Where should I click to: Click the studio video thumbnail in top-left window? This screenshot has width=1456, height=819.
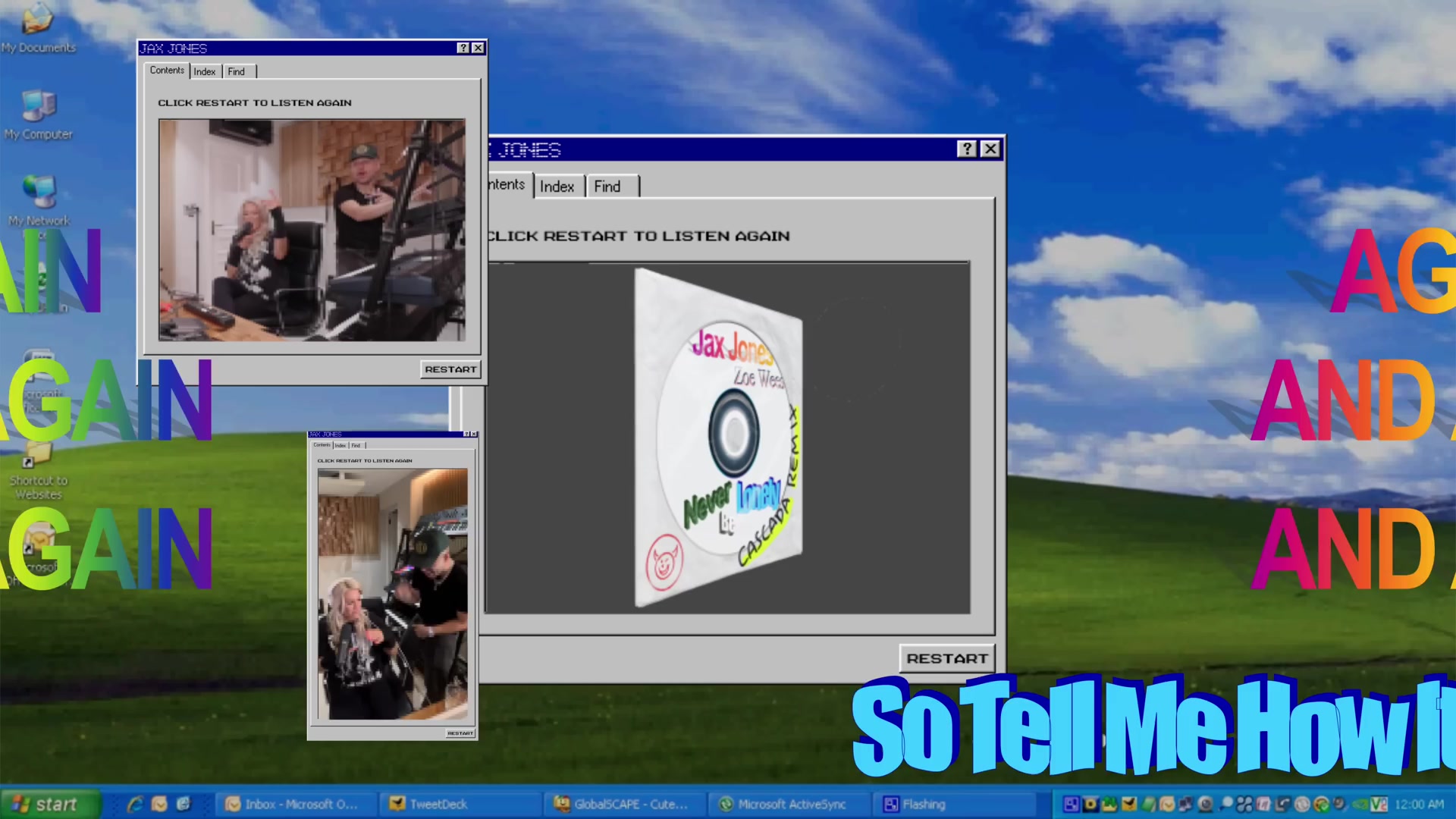click(312, 229)
